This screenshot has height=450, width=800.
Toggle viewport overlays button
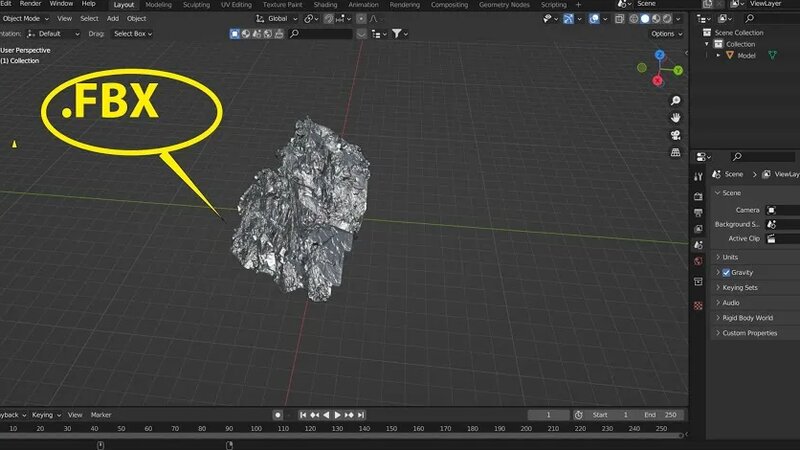(594, 19)
